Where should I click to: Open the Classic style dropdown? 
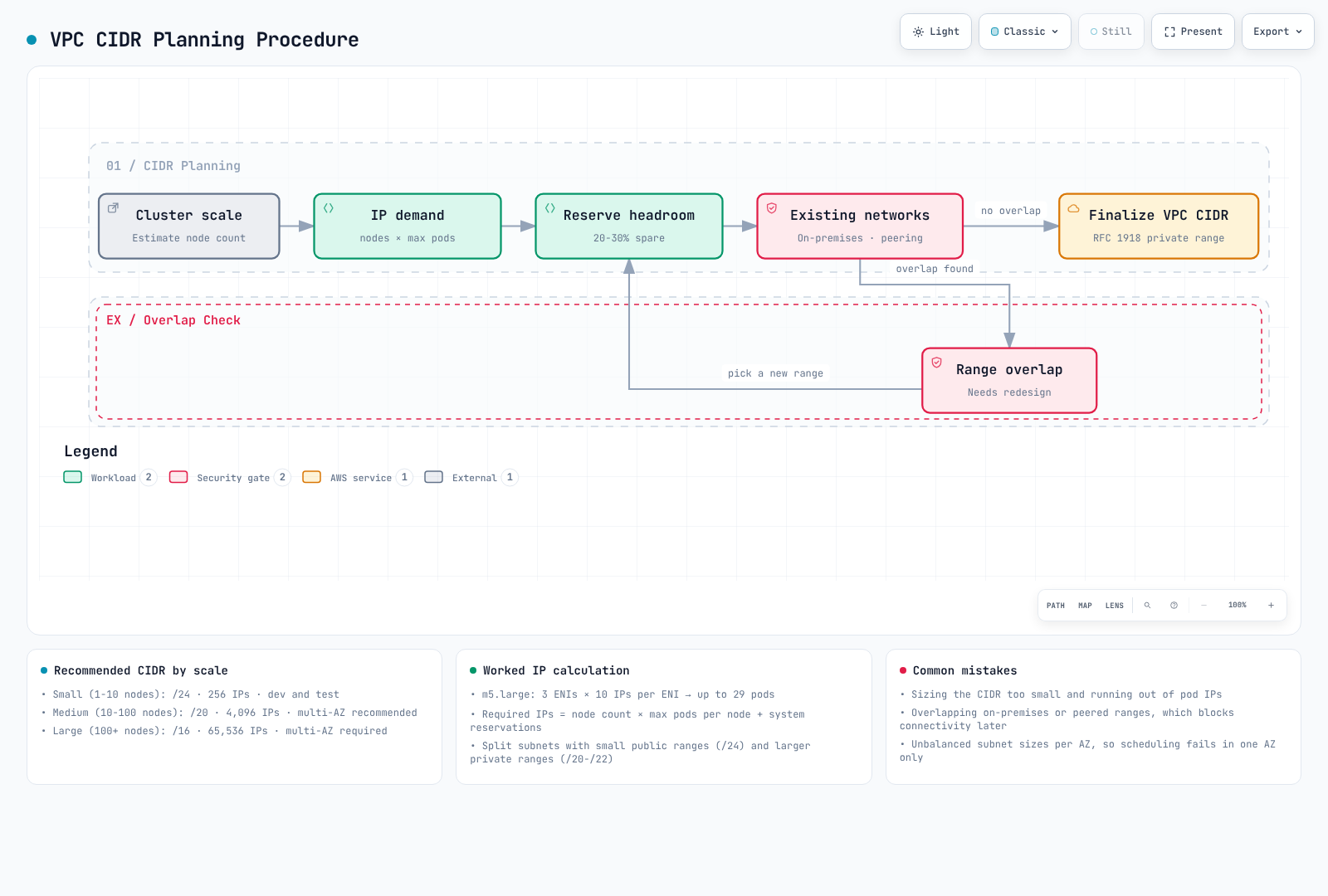coord(1025,32)
